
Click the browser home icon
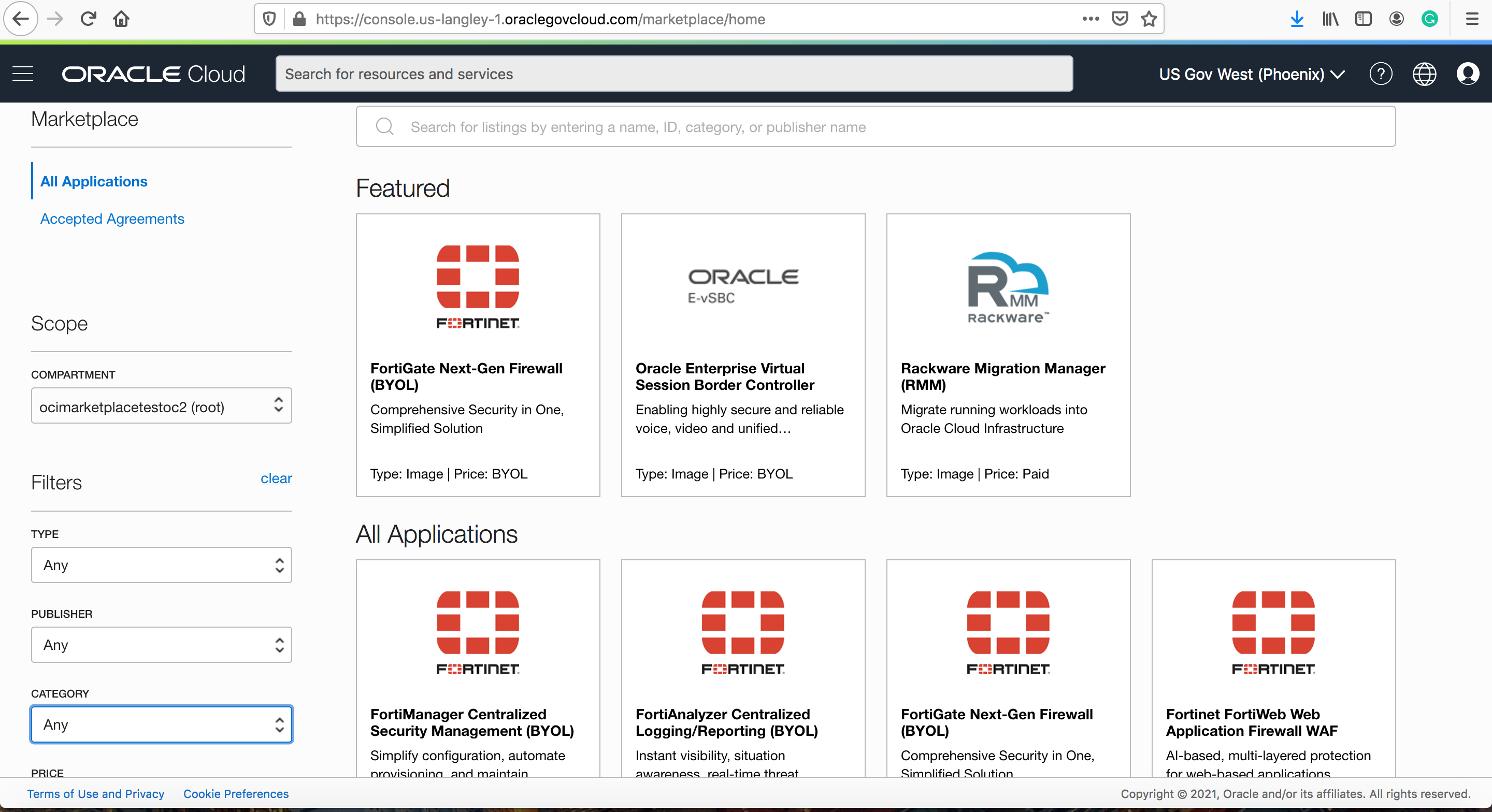tap(121, 19)
